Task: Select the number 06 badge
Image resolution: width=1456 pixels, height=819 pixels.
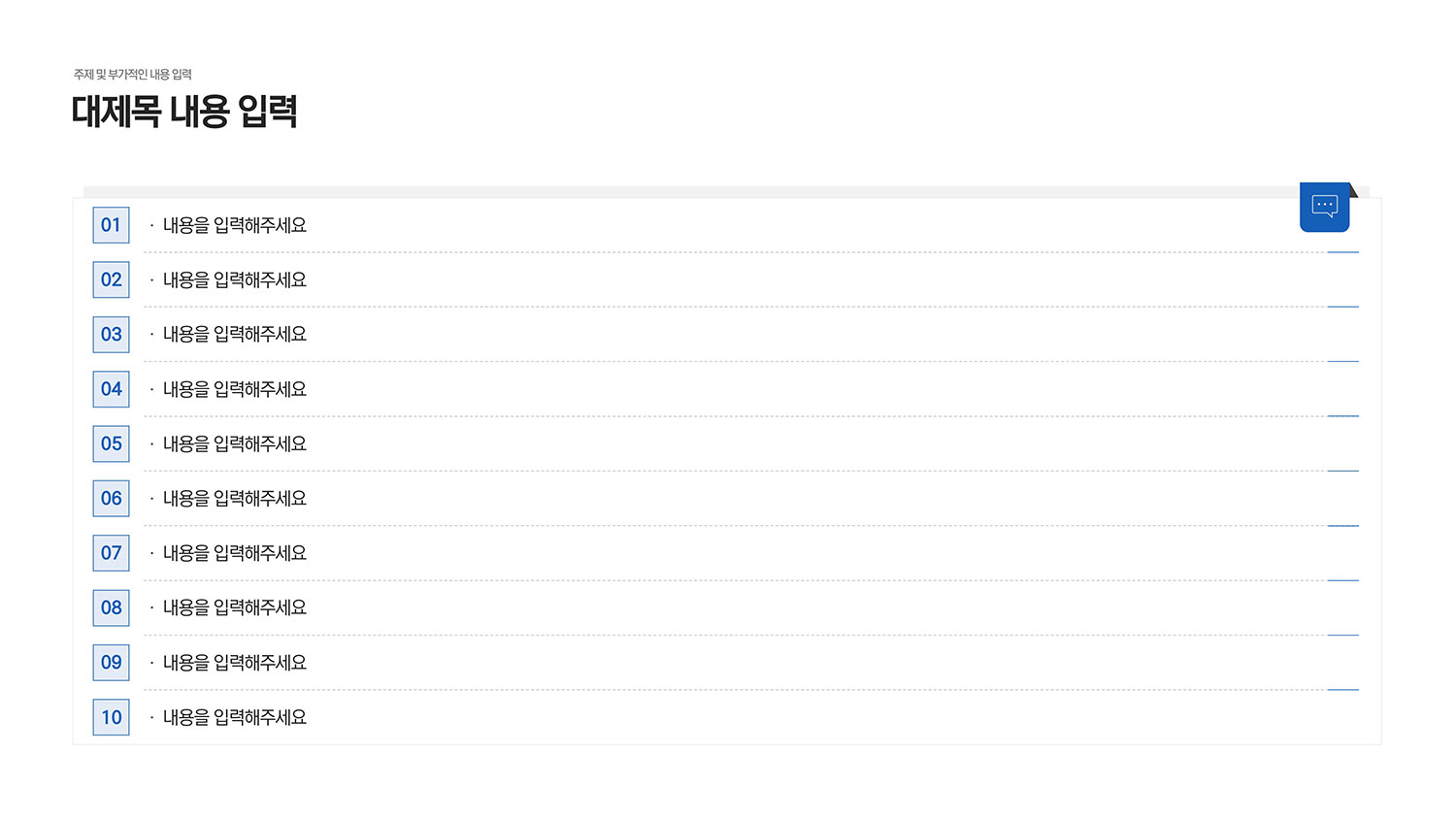Action: click(x=111, y=499)
